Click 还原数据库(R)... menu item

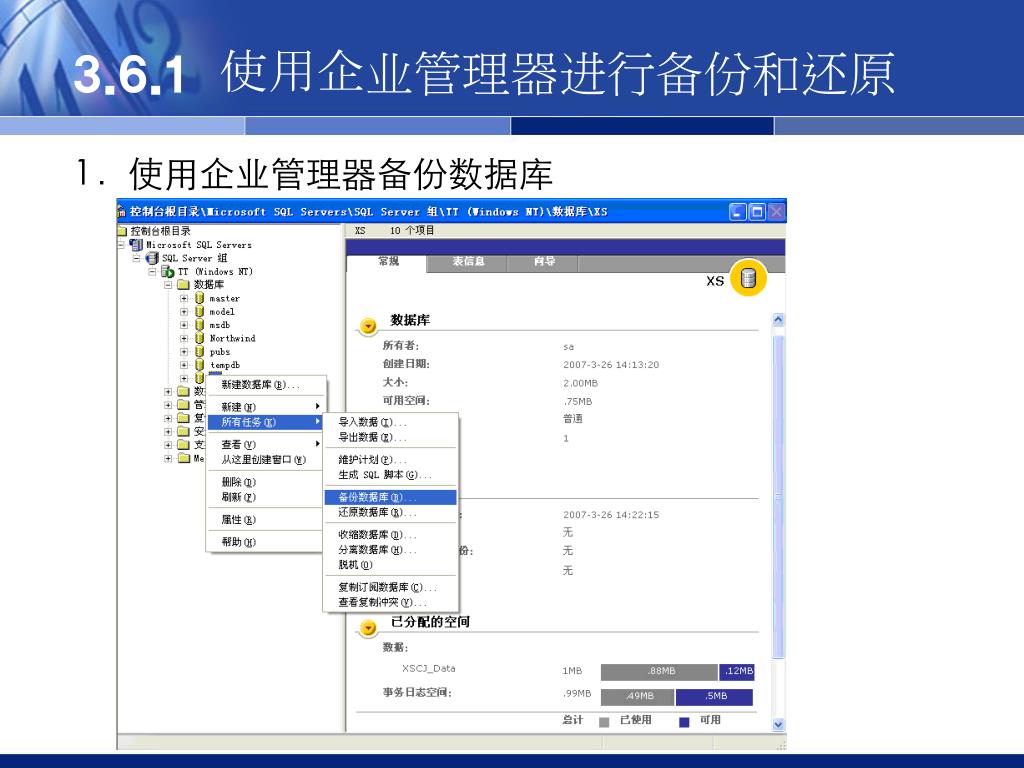click(x=391, y=512)
